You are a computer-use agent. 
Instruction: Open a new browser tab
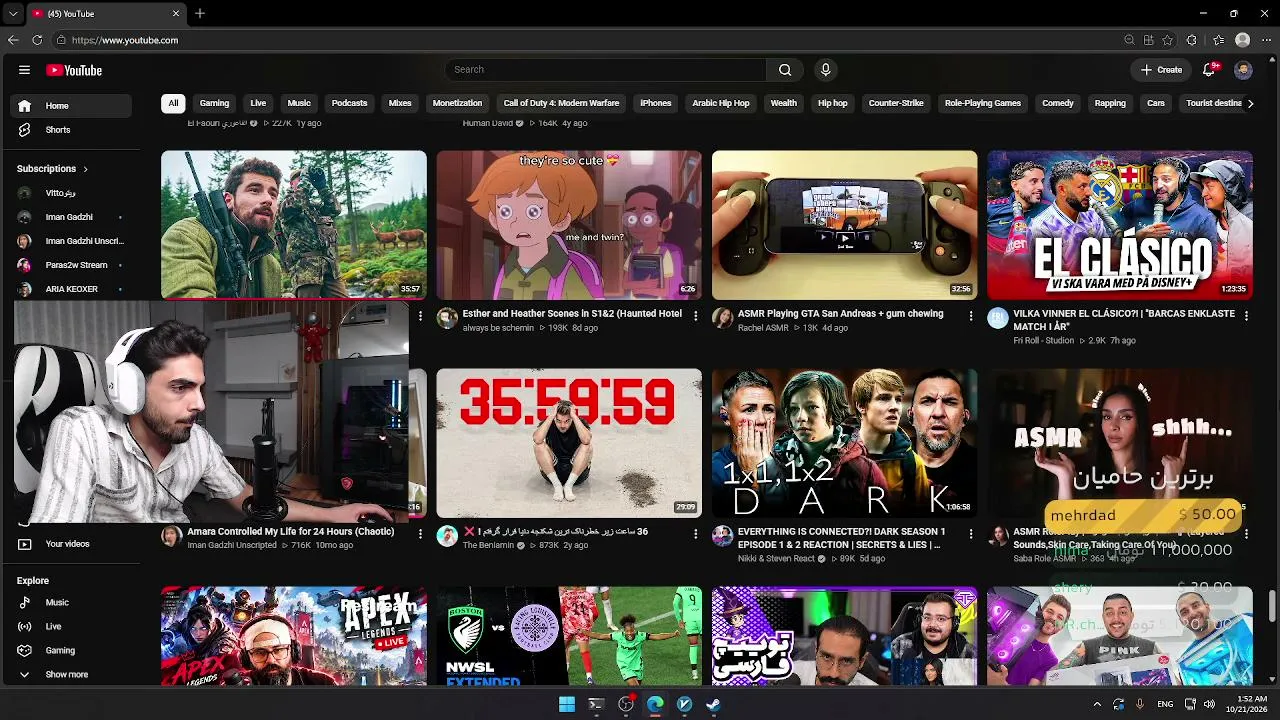[x=200, y=13]
